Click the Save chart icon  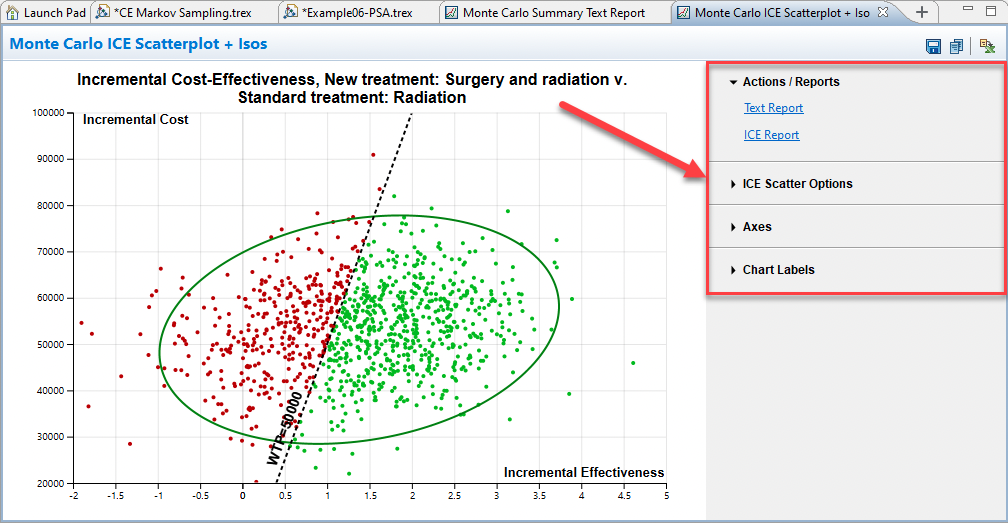click(x=933, y=46)
